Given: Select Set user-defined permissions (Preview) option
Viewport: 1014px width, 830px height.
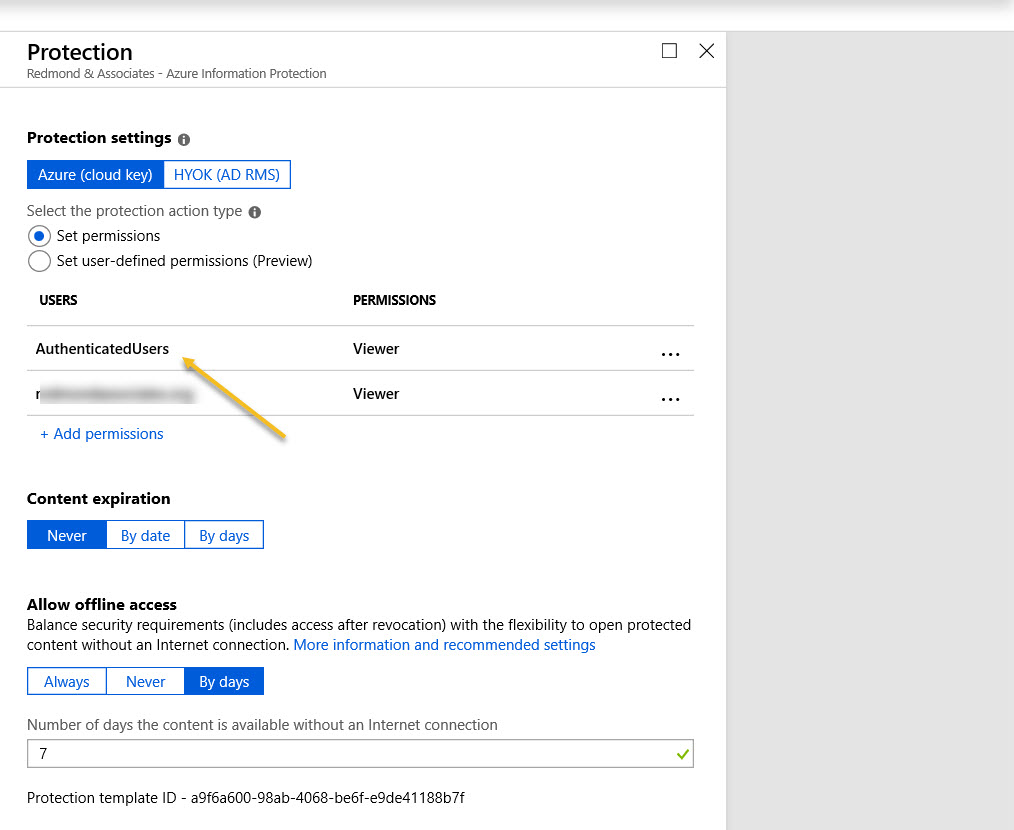Looking at the screenshot, I should tap(39, 261).
